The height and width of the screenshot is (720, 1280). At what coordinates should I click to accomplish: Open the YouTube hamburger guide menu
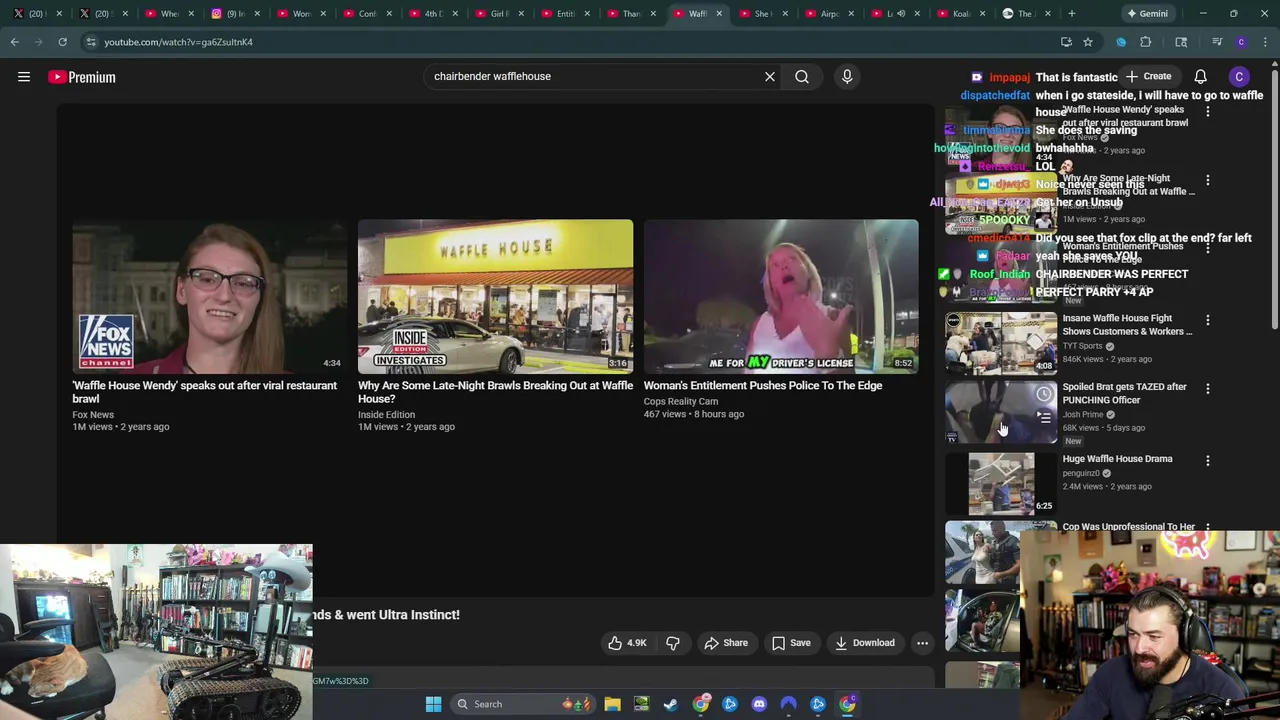point(24,77)
